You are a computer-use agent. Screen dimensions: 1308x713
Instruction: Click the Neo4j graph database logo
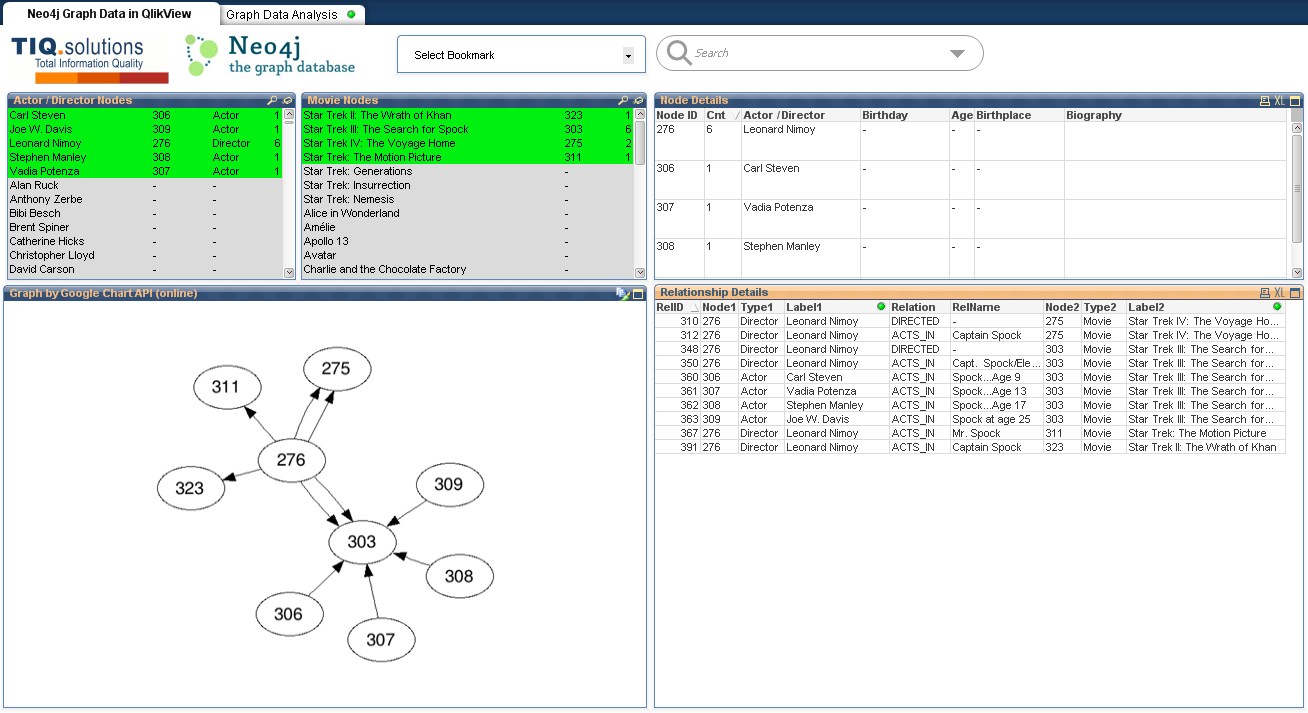(x=270, y=56)
